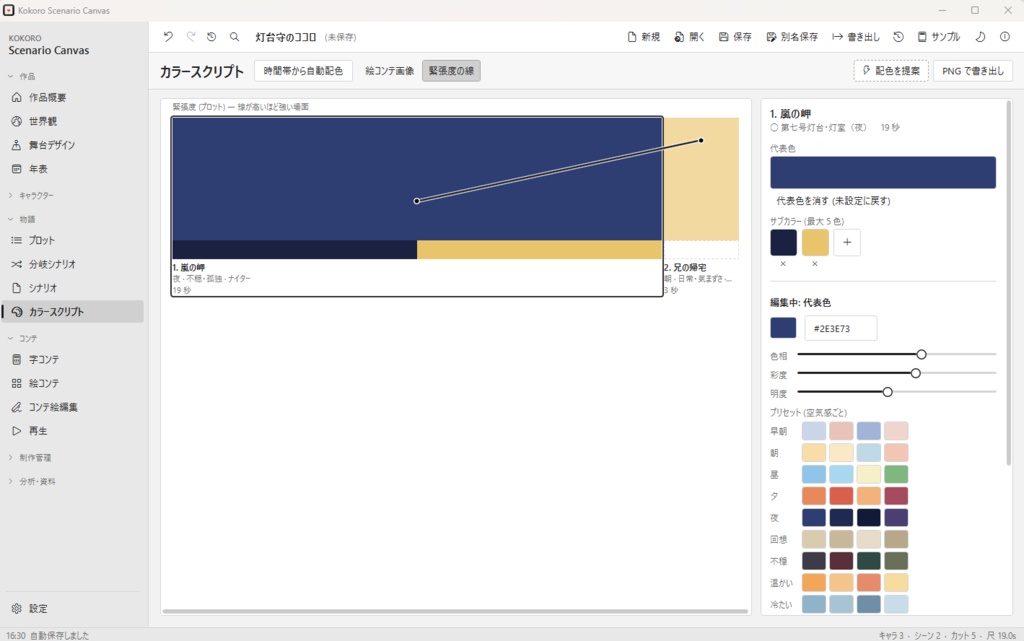The image size is (1024, 641).
Task: Select the 代表色 wide navy swatch
Action: (883, 172)
